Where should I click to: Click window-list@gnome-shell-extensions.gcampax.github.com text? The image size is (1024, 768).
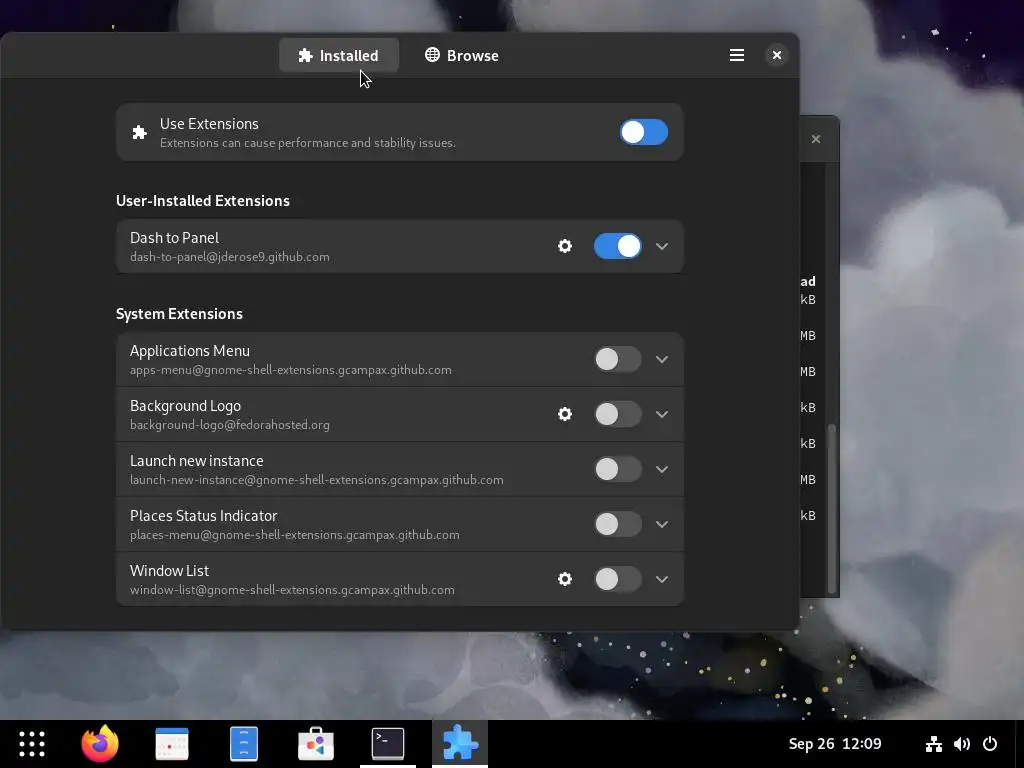point(292,590)
